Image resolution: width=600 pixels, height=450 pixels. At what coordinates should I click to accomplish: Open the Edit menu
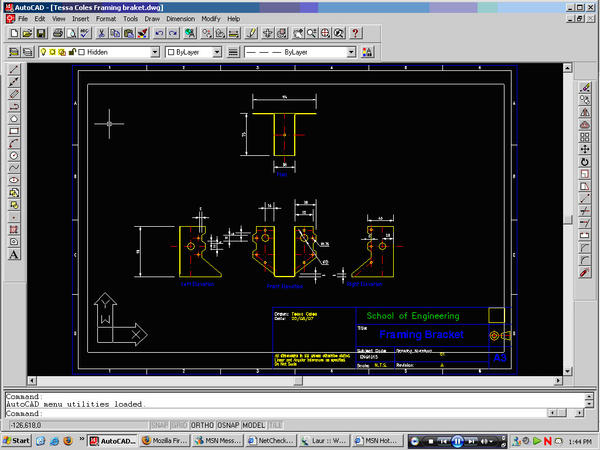tap(40, 19)
